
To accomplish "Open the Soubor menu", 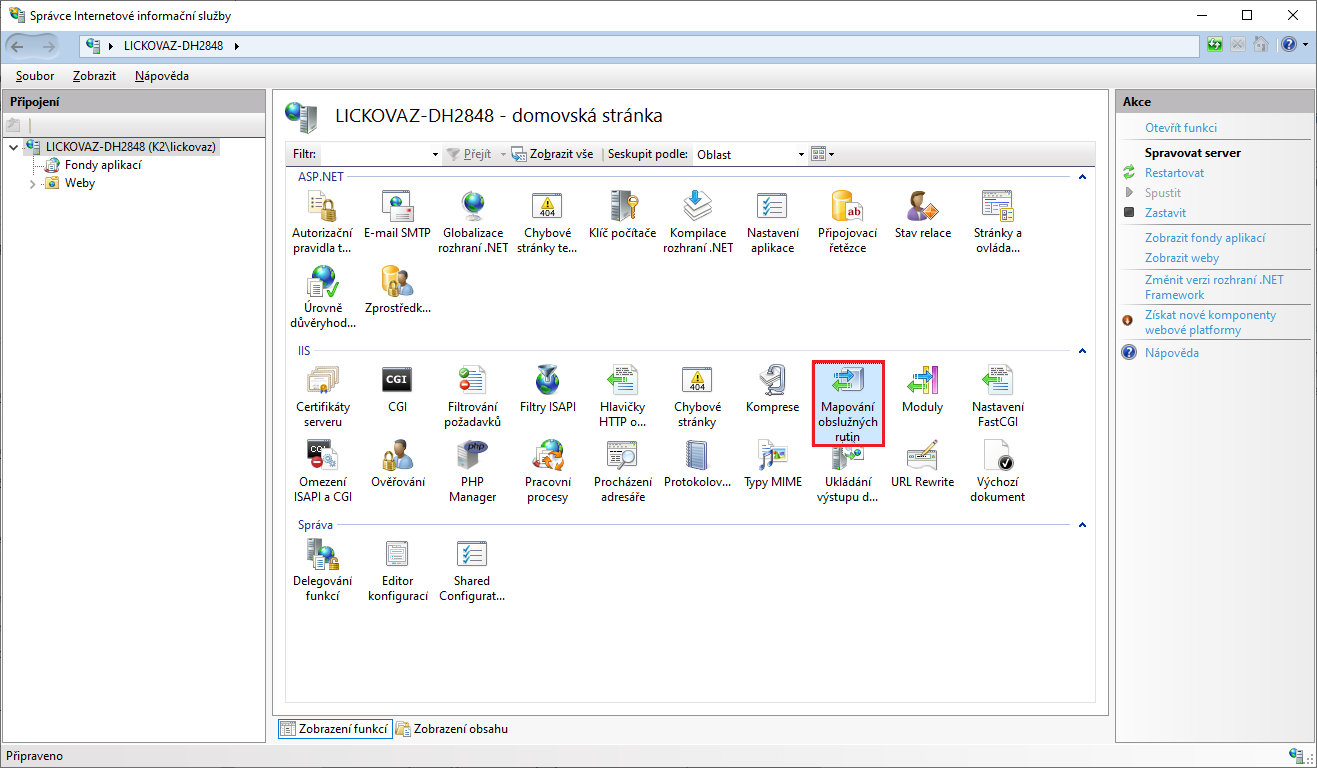I will pyautogui.click(x=35, y=76).
